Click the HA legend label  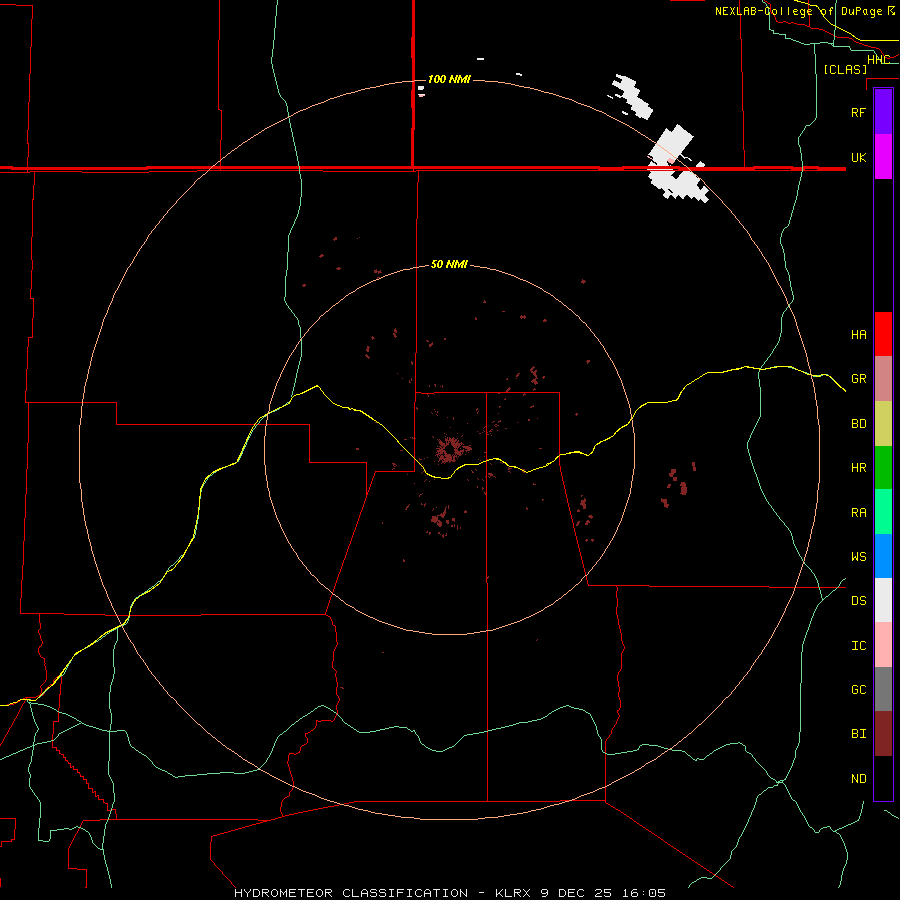pyautogui.click(x=858, y=334)
